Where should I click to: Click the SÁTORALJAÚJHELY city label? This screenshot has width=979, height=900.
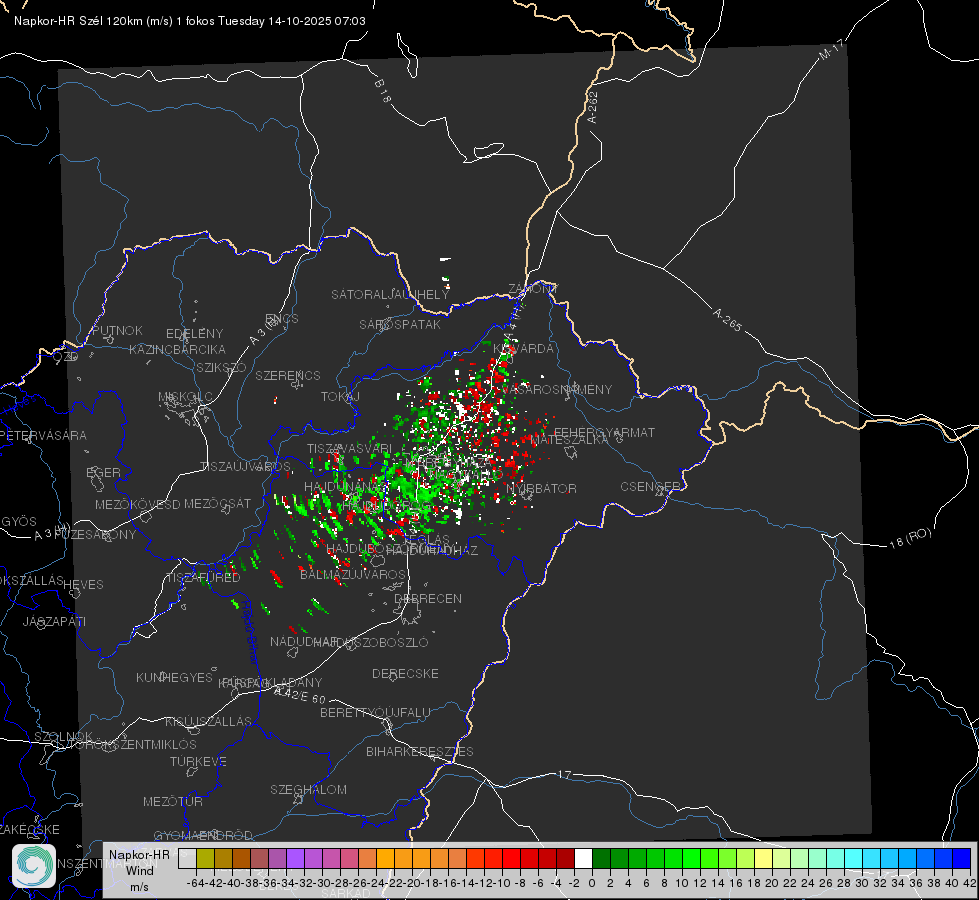tap(390, 294)
